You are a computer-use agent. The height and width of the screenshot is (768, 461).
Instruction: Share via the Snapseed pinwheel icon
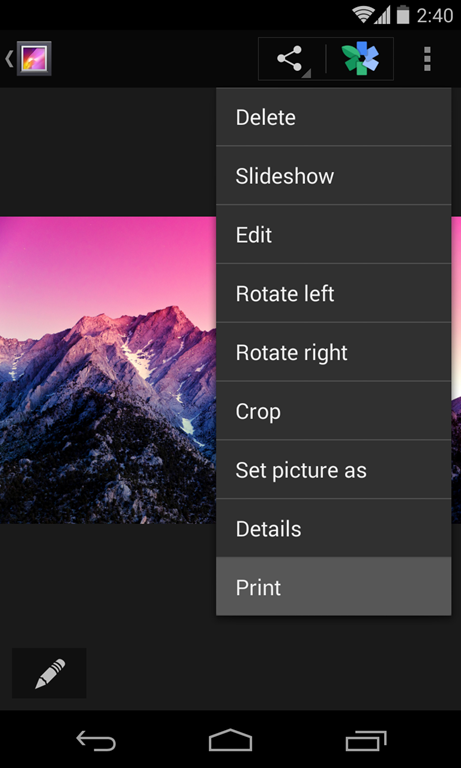point(360,59)
